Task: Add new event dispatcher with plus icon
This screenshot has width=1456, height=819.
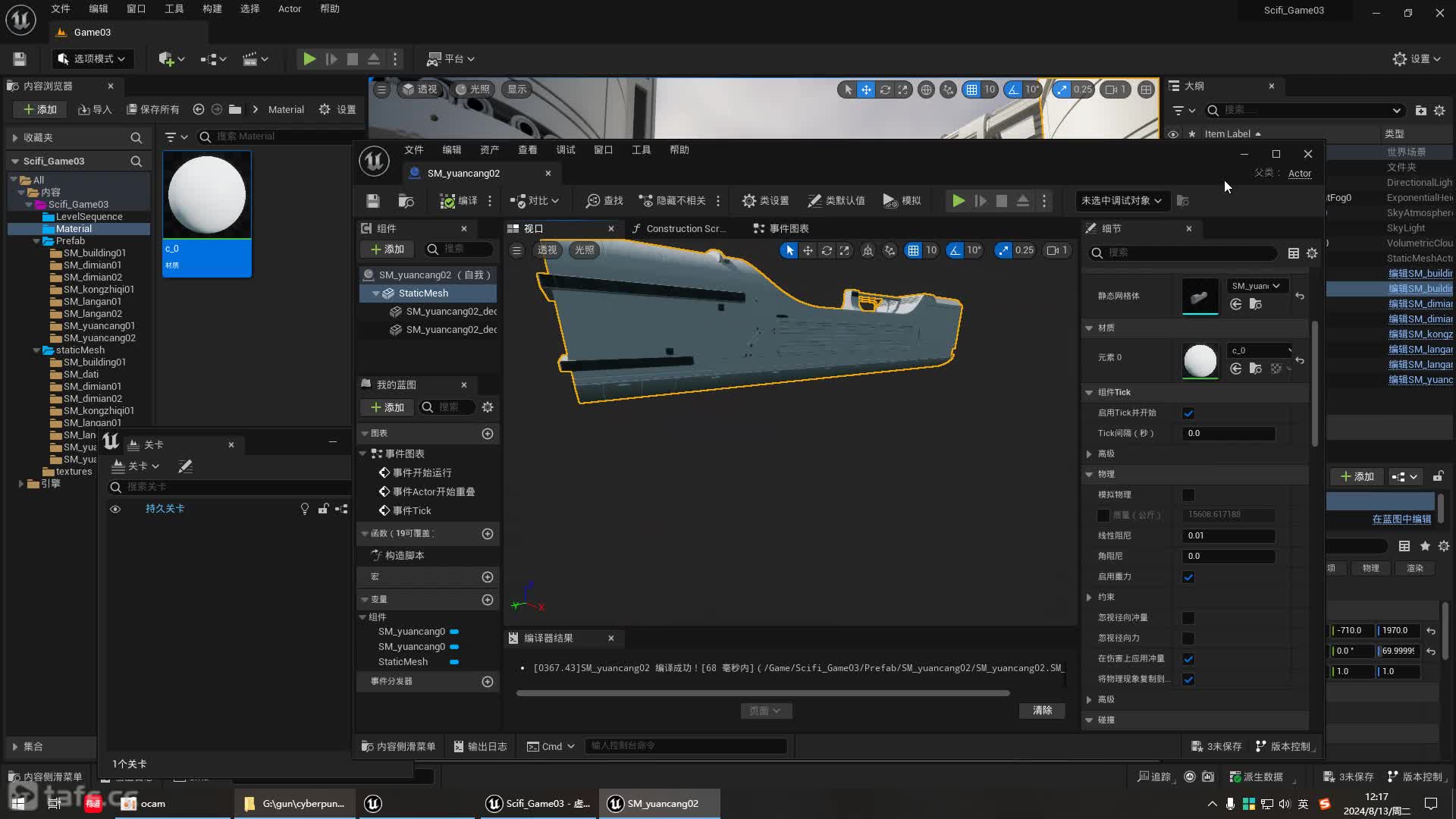Action: point(488,682)
